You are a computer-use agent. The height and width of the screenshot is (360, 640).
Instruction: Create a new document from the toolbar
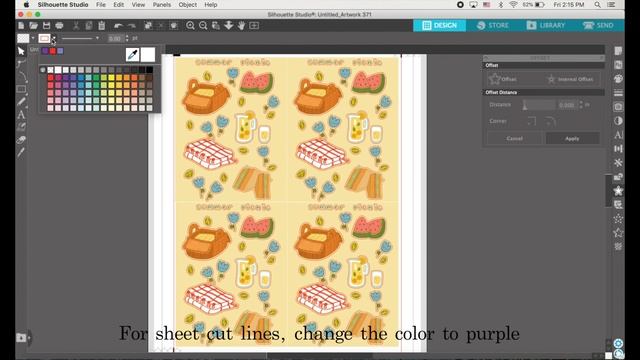pyautogui.click(x=21, y=26)
